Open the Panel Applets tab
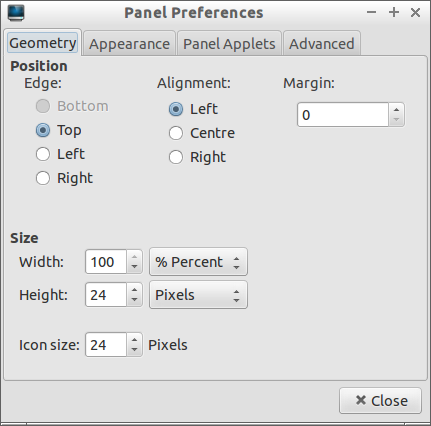 [x=229, y=44]
